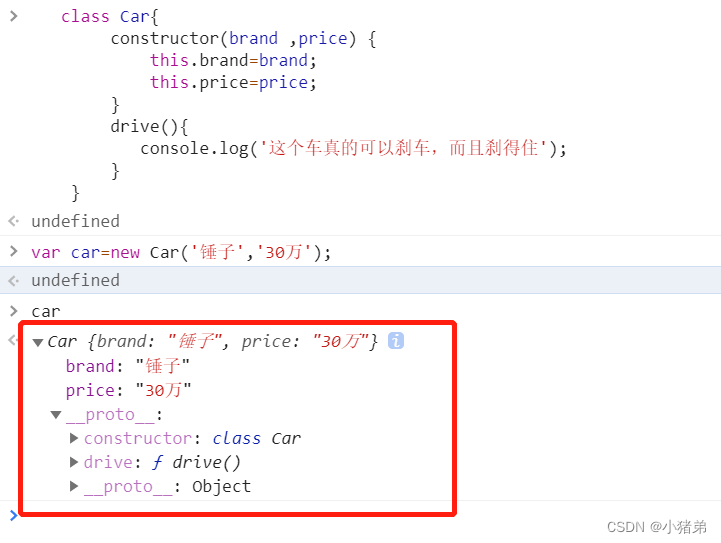Click the Car {brand, price} summary text
This screenshot has width=721, height=543.
(x=212, y=341)
